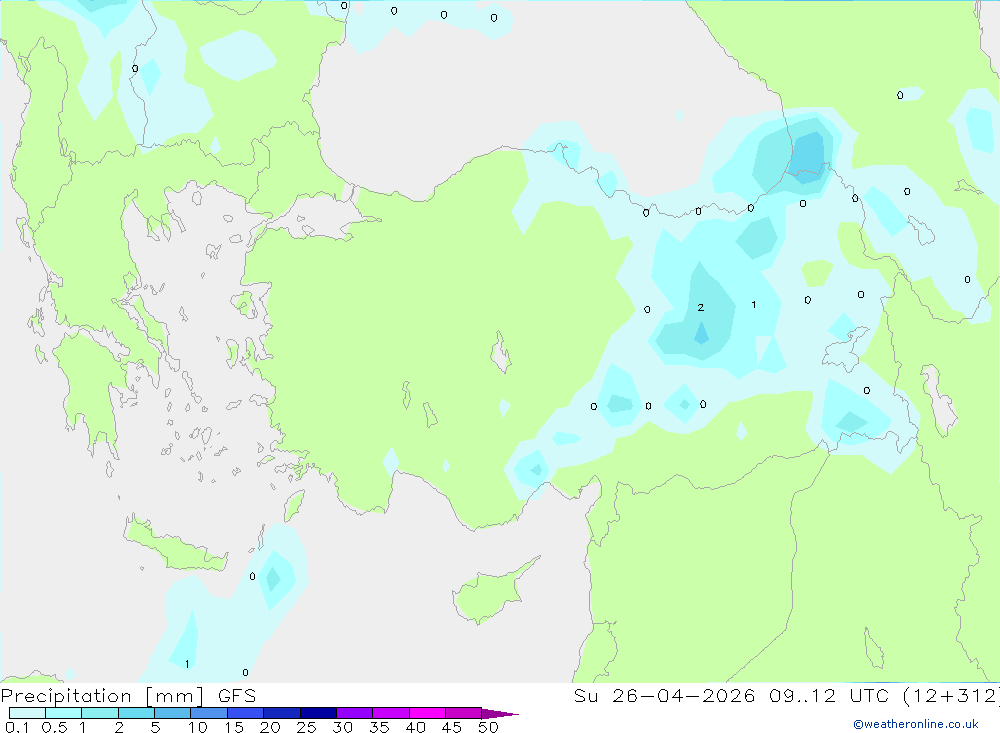Click the 40–45 mm magenta legend swatch

point(427,713)
